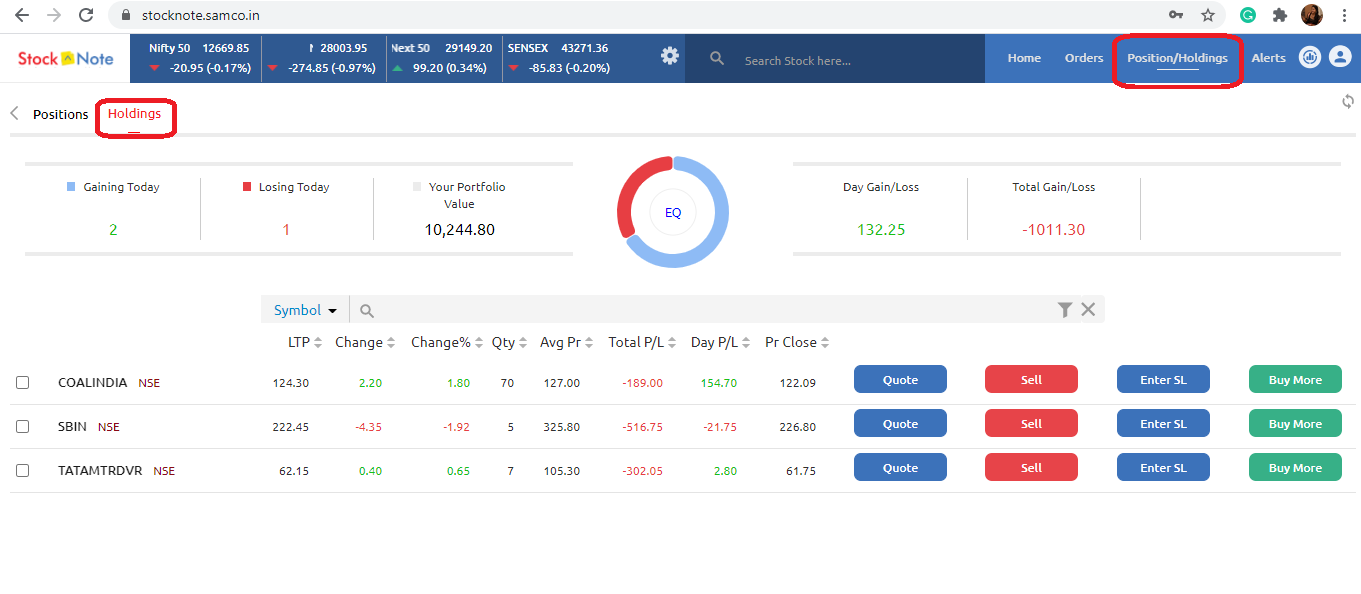Select the Holdings tab
The height and width of the screenshot is (594, 1361).
click(x=134, y=114)
